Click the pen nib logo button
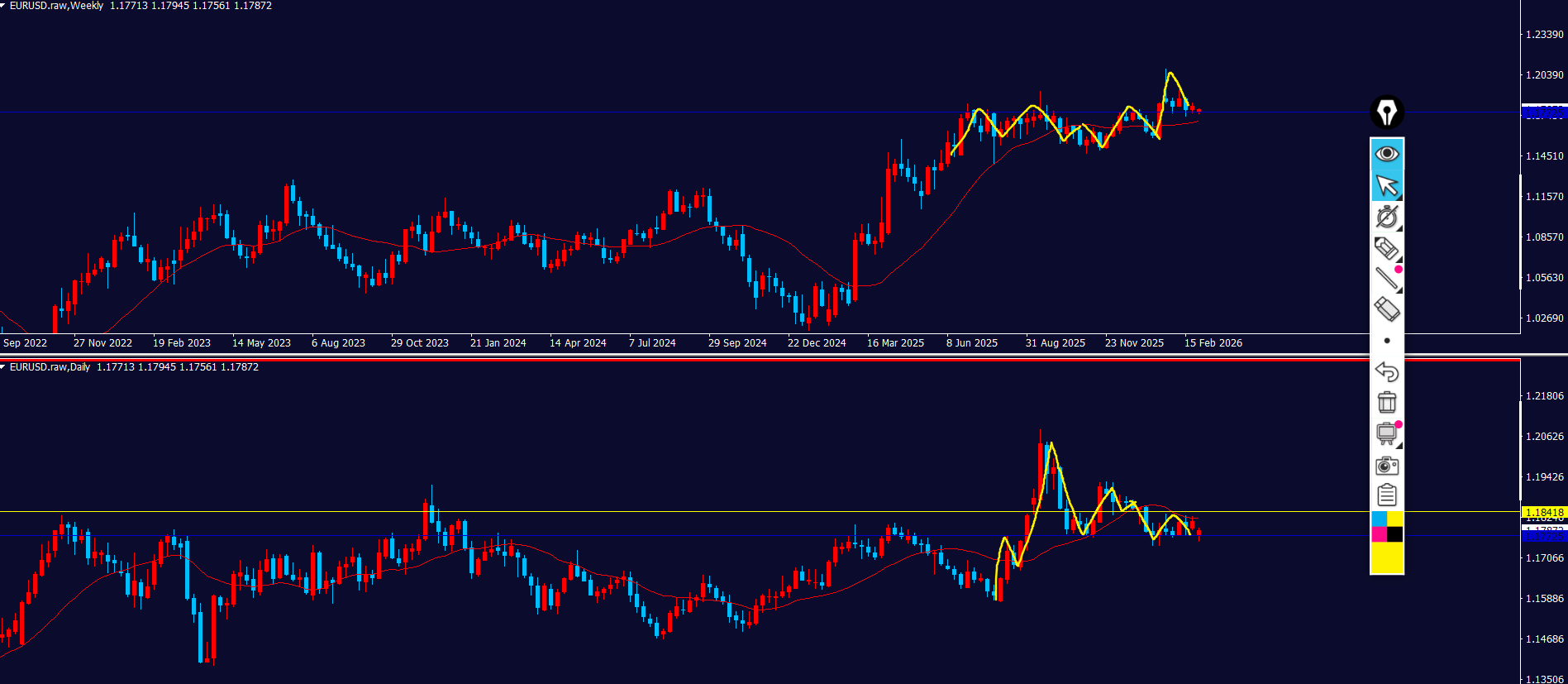 click(1386, 112)
